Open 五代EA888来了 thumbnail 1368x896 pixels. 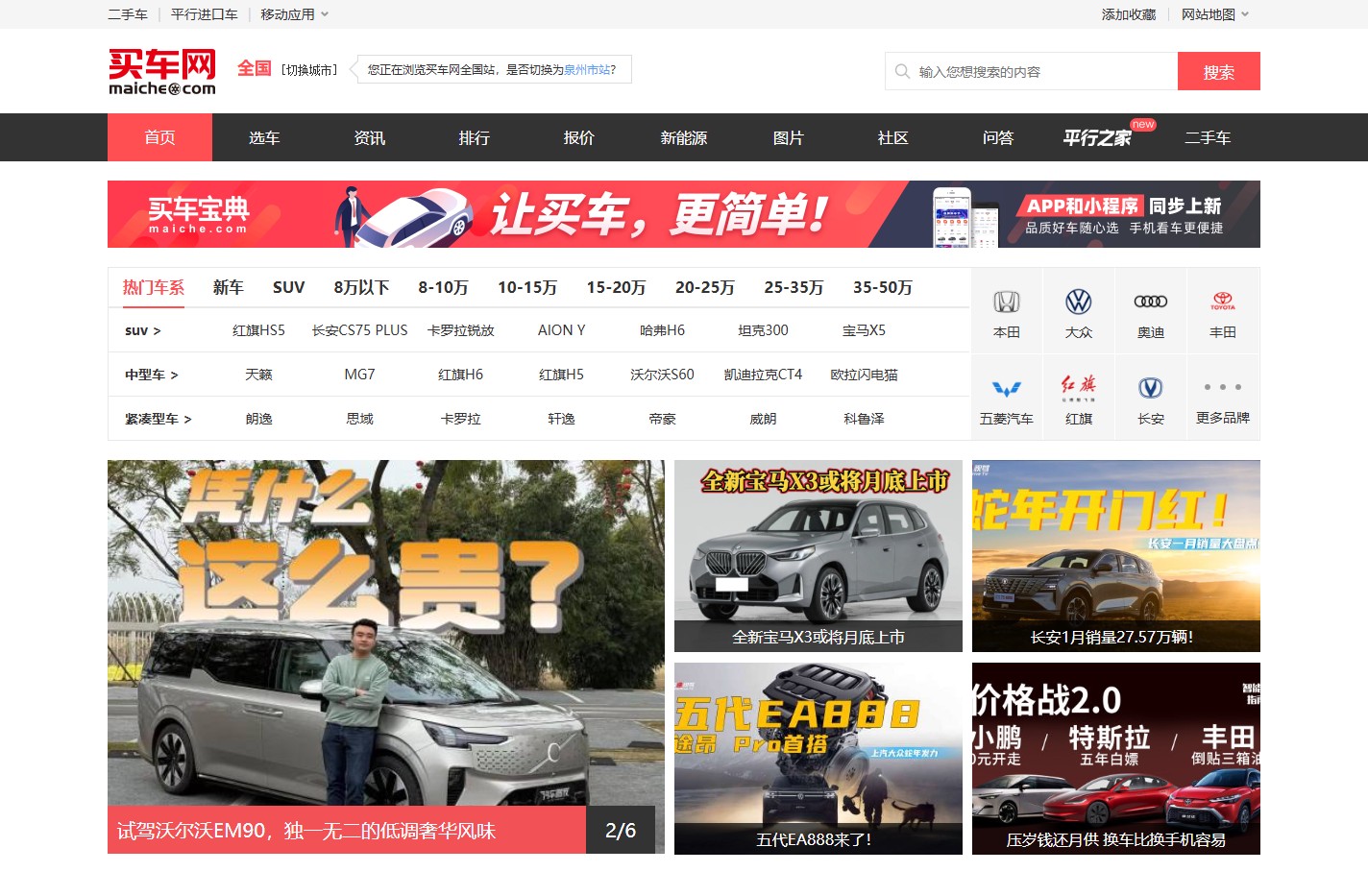(x=818, y=759)
